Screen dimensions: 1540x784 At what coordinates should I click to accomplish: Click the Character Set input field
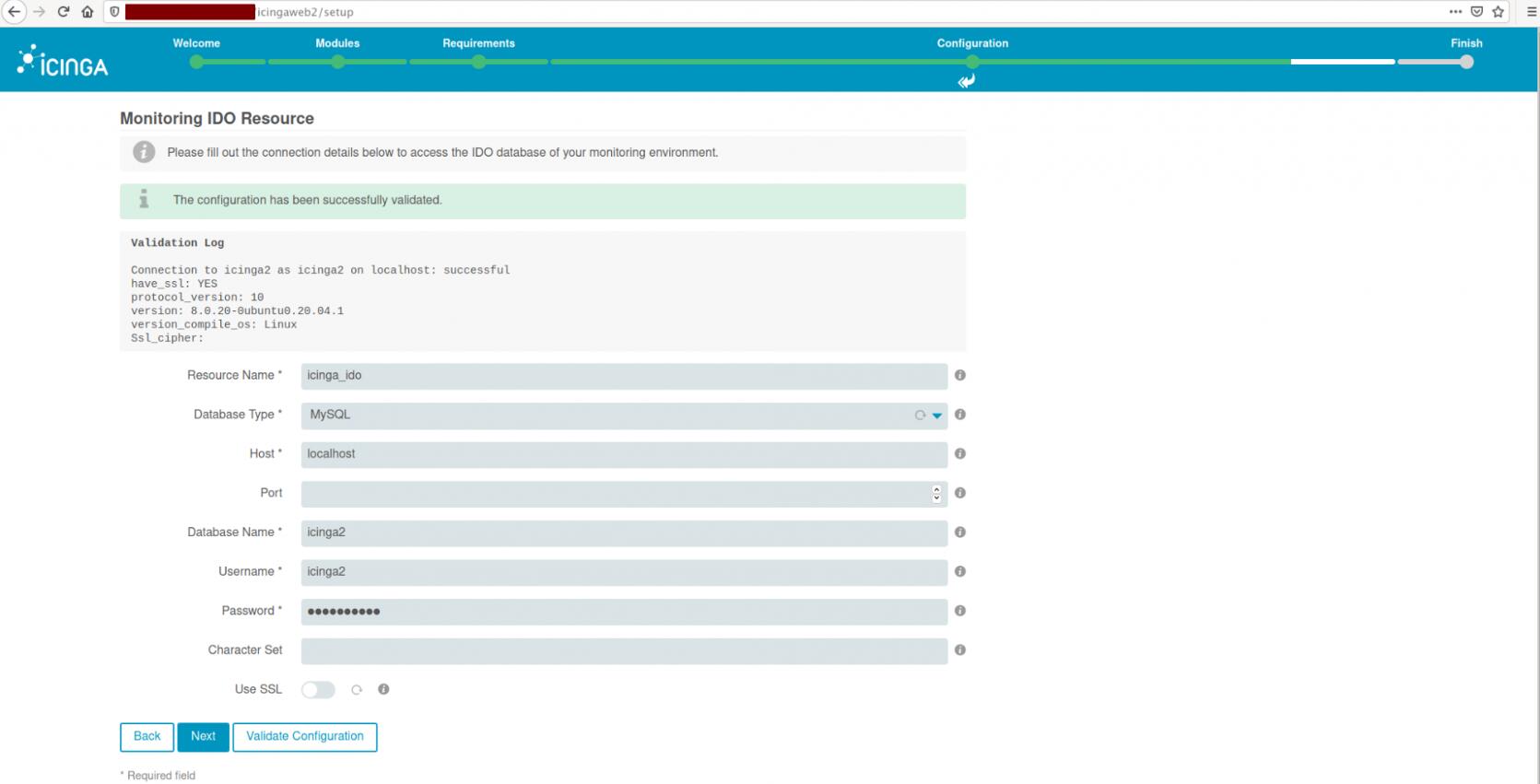(x=624, y=650)
